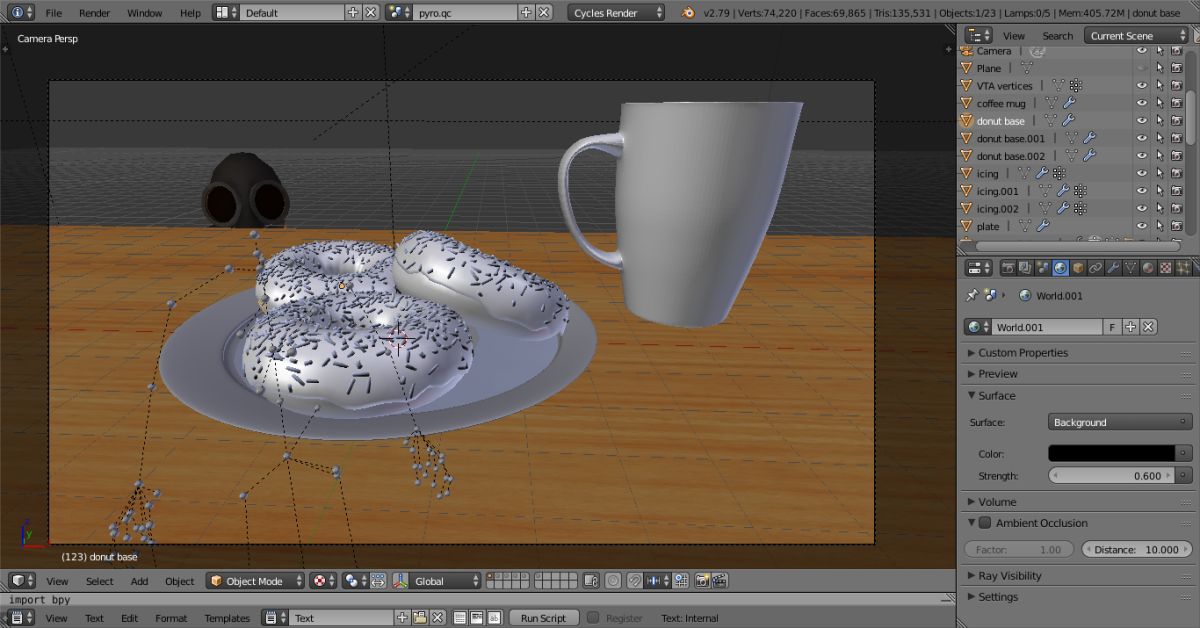
Task: Open the Surface Background shader dropdown
Action: pos(1120,422)
